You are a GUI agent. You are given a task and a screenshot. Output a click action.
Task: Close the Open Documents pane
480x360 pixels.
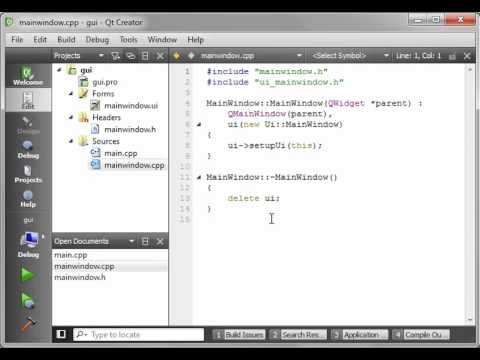[160, 241]
